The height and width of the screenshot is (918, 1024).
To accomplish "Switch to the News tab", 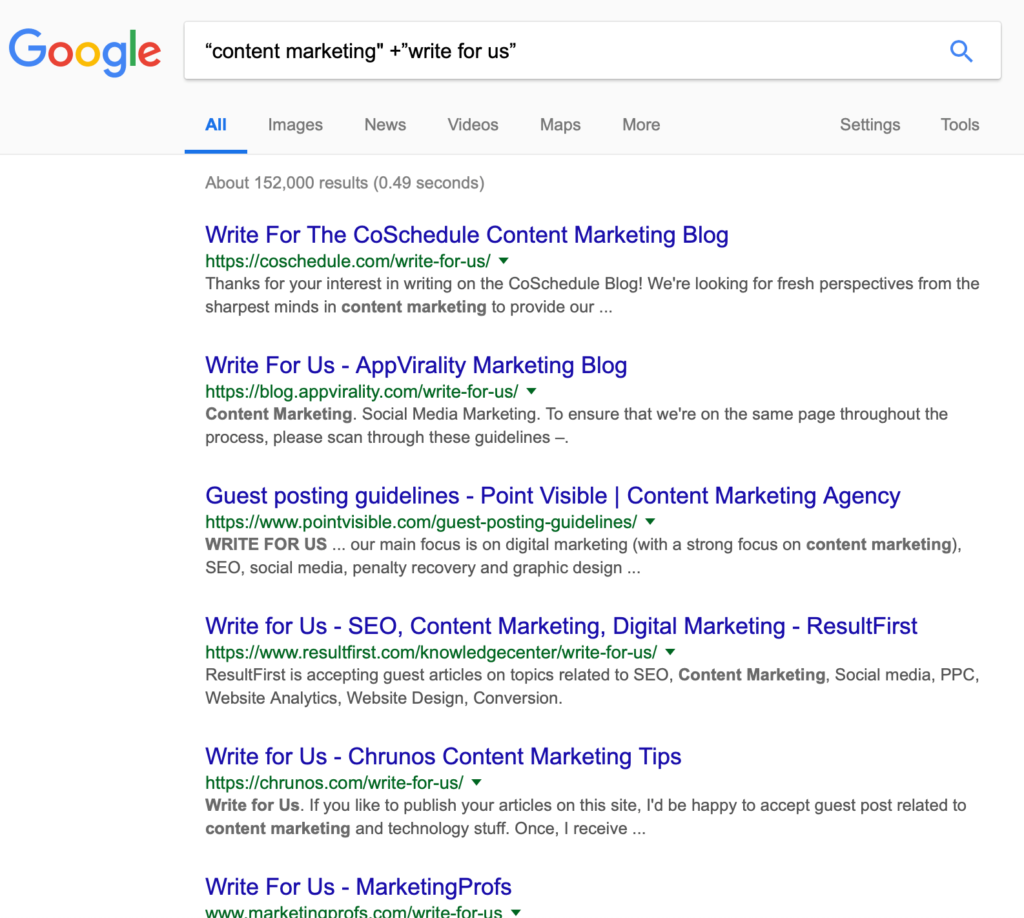I will (385, 125).
